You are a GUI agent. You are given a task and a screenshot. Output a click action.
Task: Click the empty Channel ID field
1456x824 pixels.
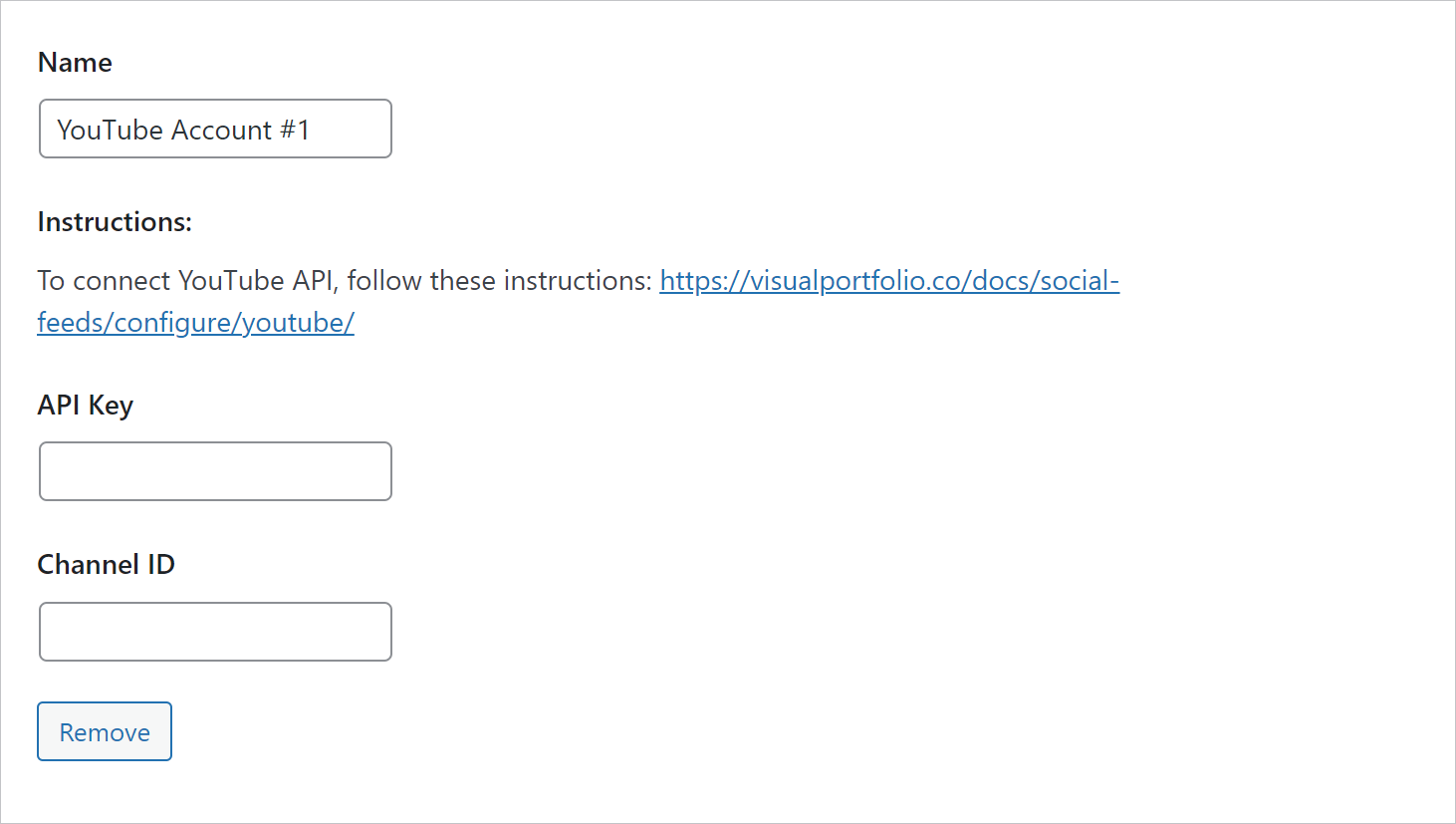[215, 632]
